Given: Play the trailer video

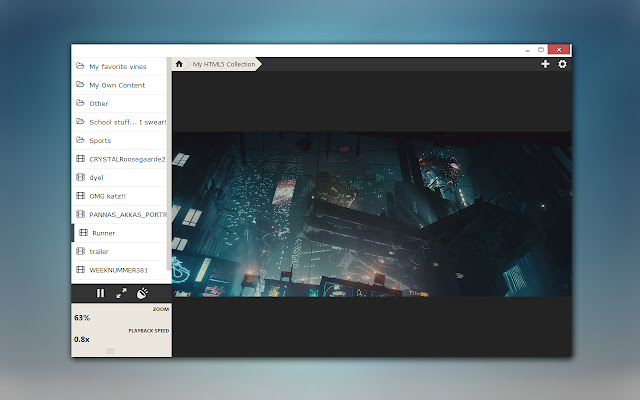Looking at the screenshot, I should 119,251.
